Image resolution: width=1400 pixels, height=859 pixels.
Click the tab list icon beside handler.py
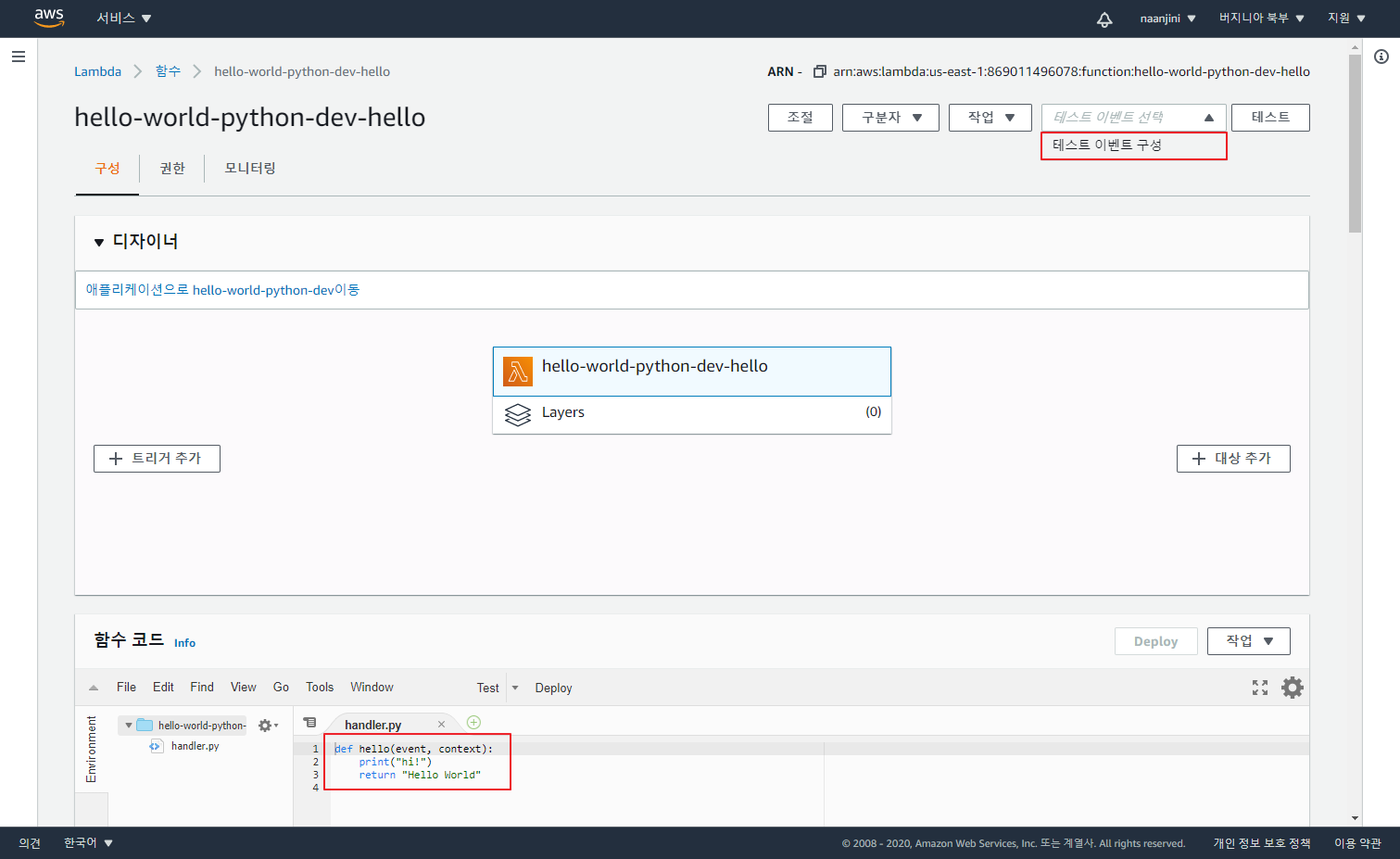click(309, 723)
